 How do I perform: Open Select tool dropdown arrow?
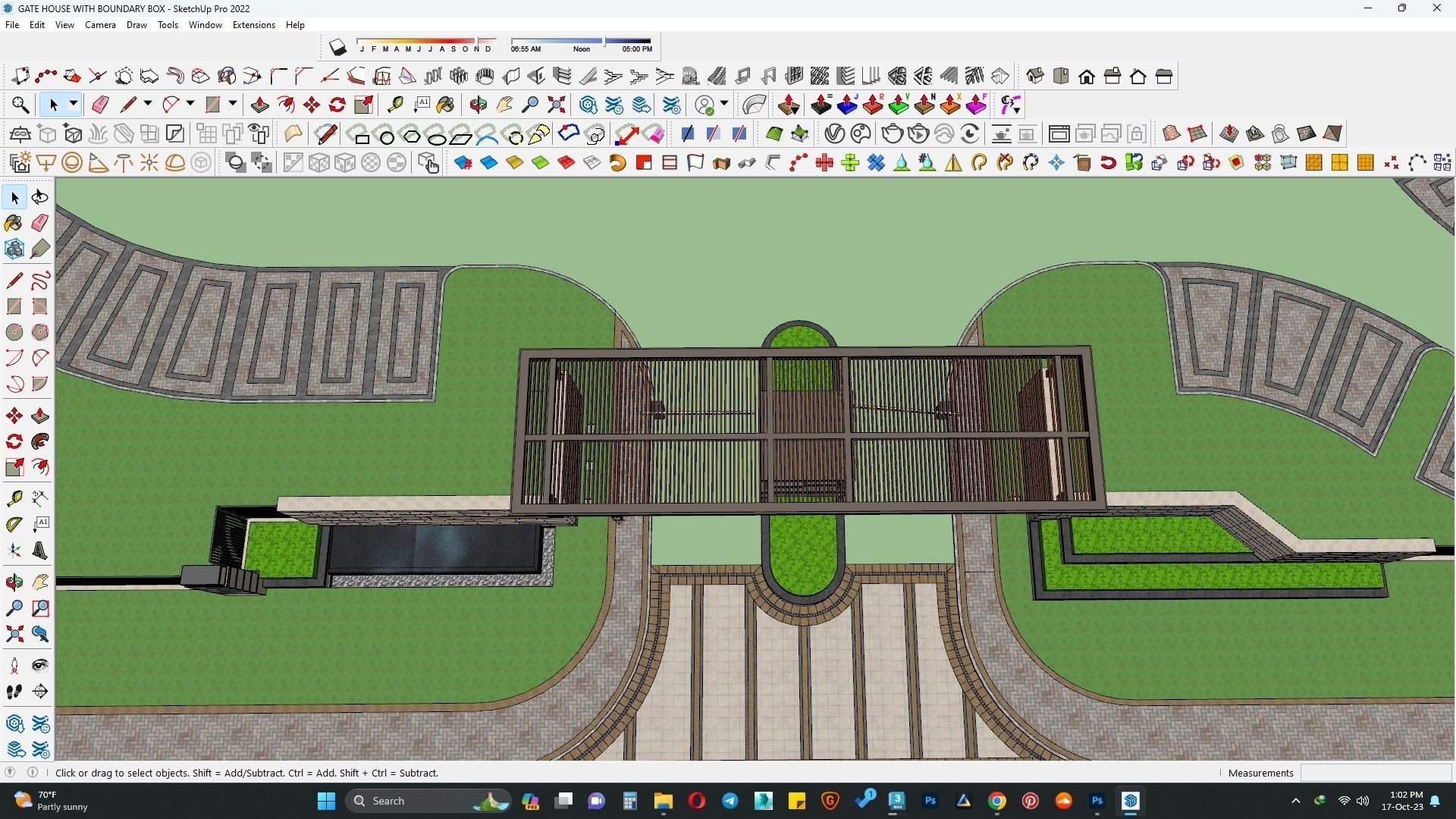click(74, 105)
